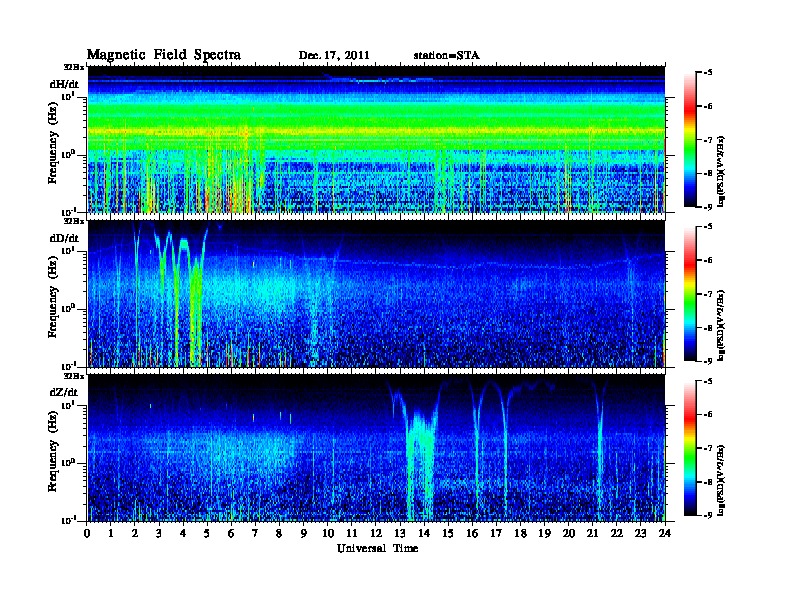This screenshot has width=792, height=612.
Task: Click the "-5" value on dZ/dt color scale
Action: (x=708, y=381)
